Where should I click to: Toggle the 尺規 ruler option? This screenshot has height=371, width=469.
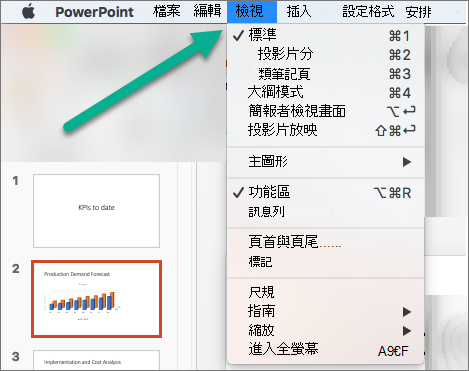[325, 292]
